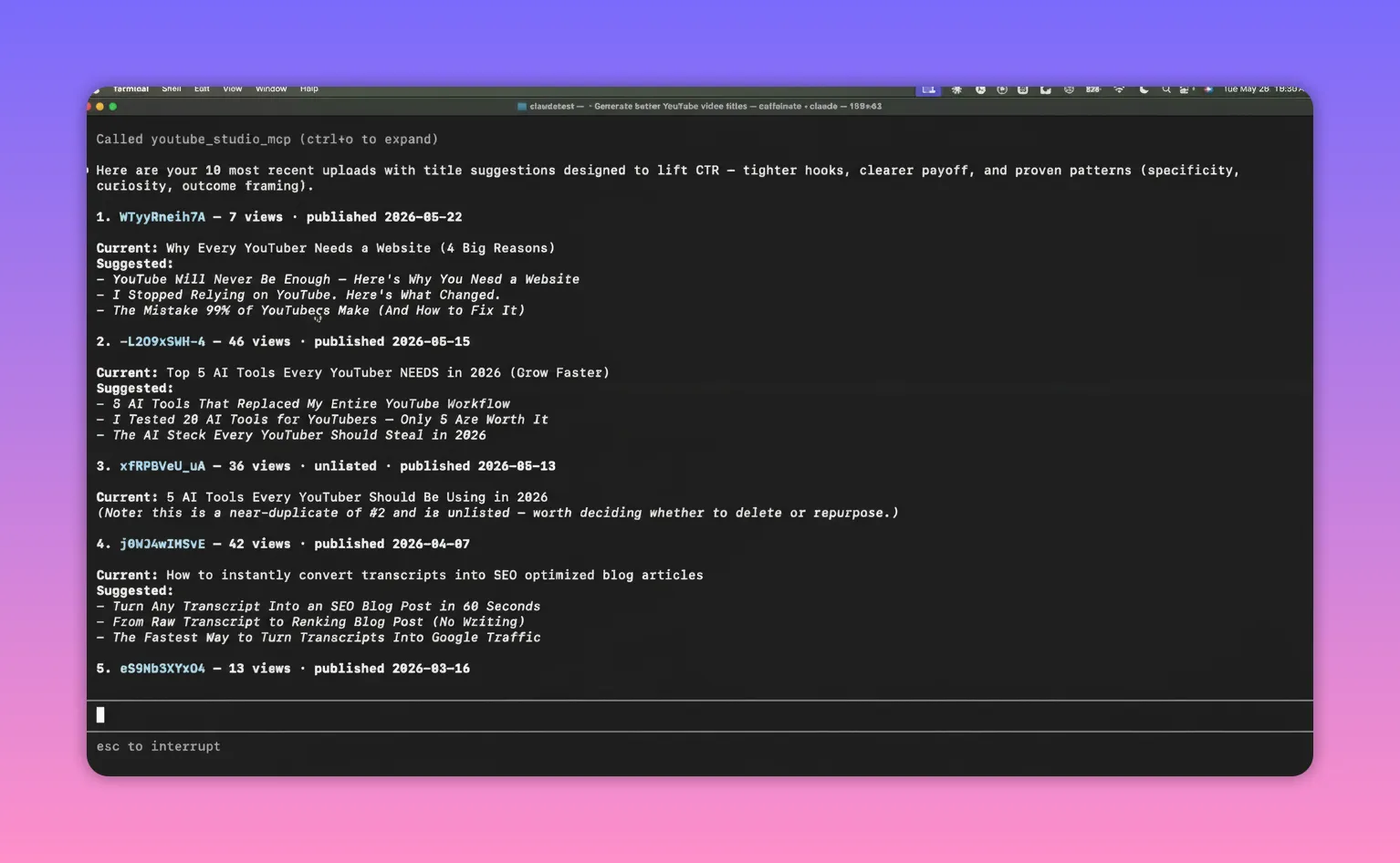Click video ID j0WJ4wIMSvE
Screen dimensions: 1400x863
[162, 544]
